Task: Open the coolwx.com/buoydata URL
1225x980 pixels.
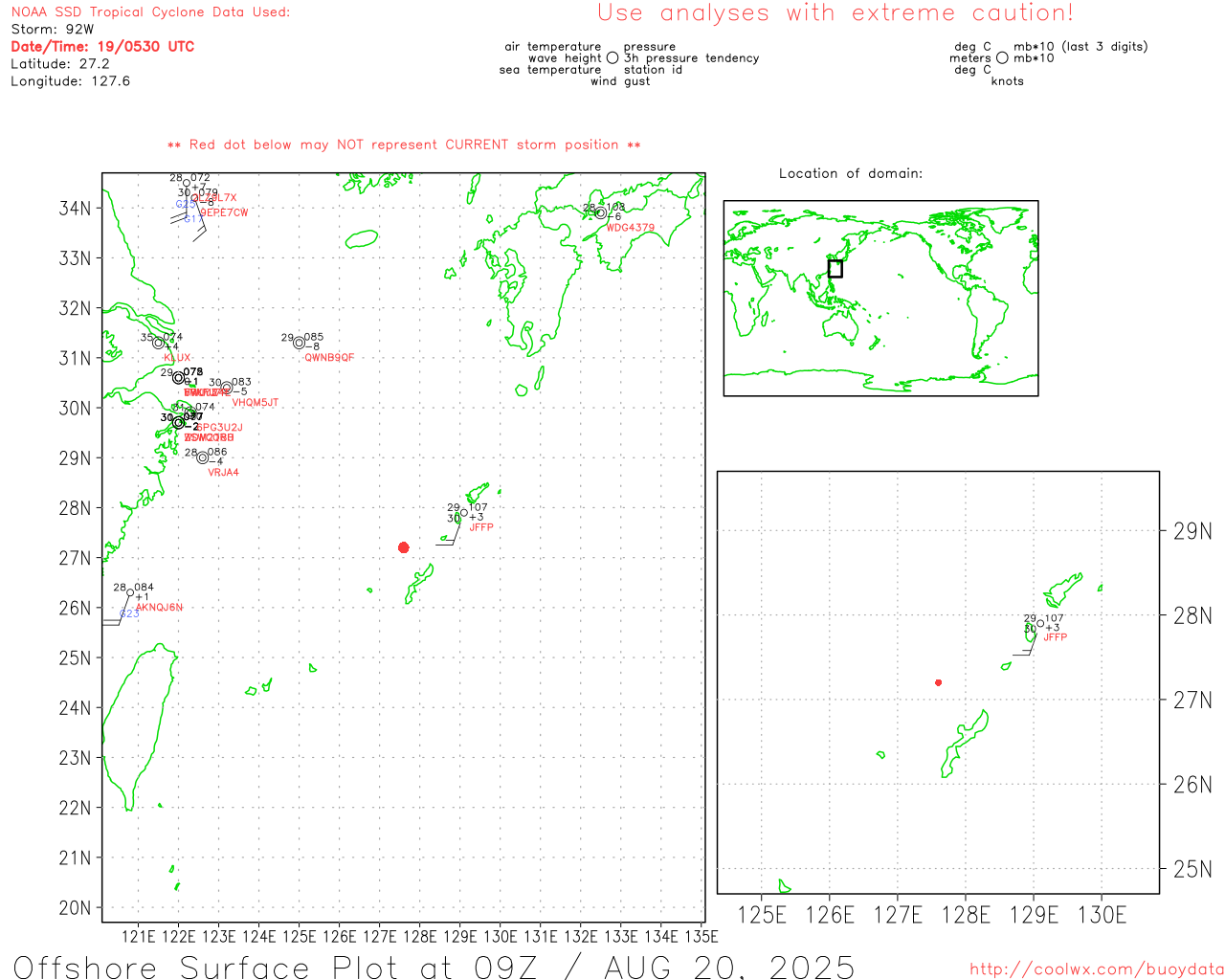Action: (x=1097, y=969)
